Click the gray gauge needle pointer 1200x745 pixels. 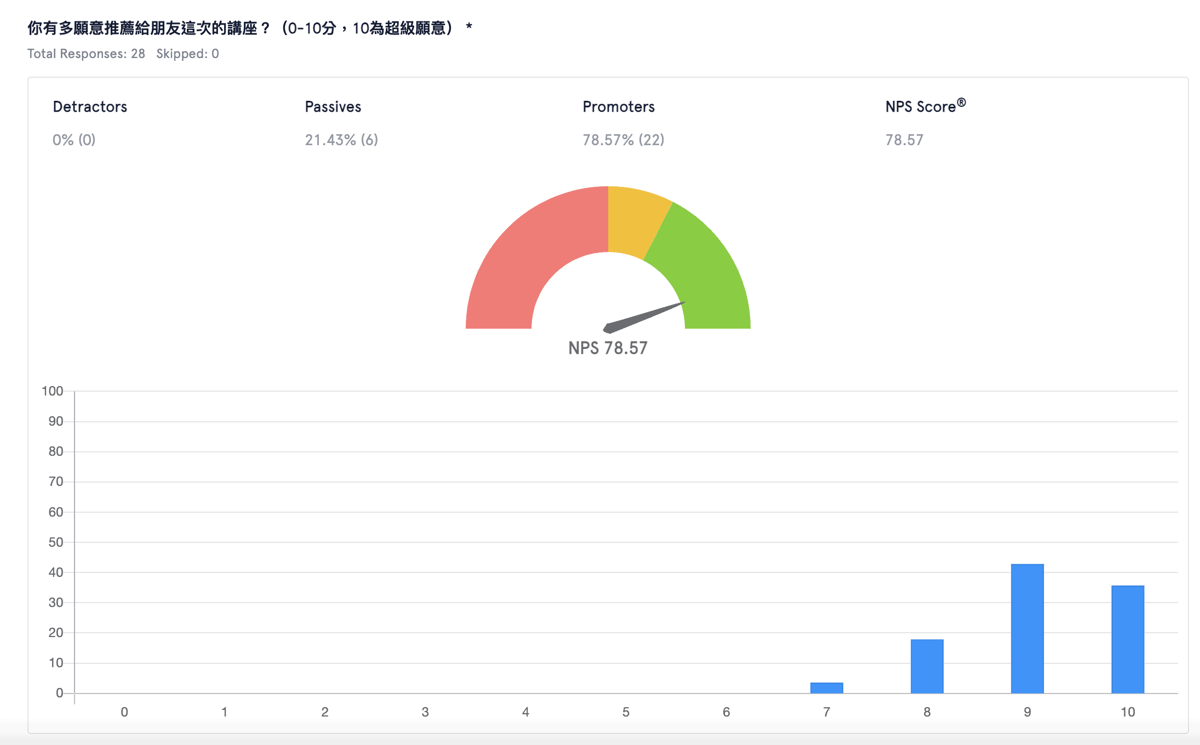tap(643, 316)
